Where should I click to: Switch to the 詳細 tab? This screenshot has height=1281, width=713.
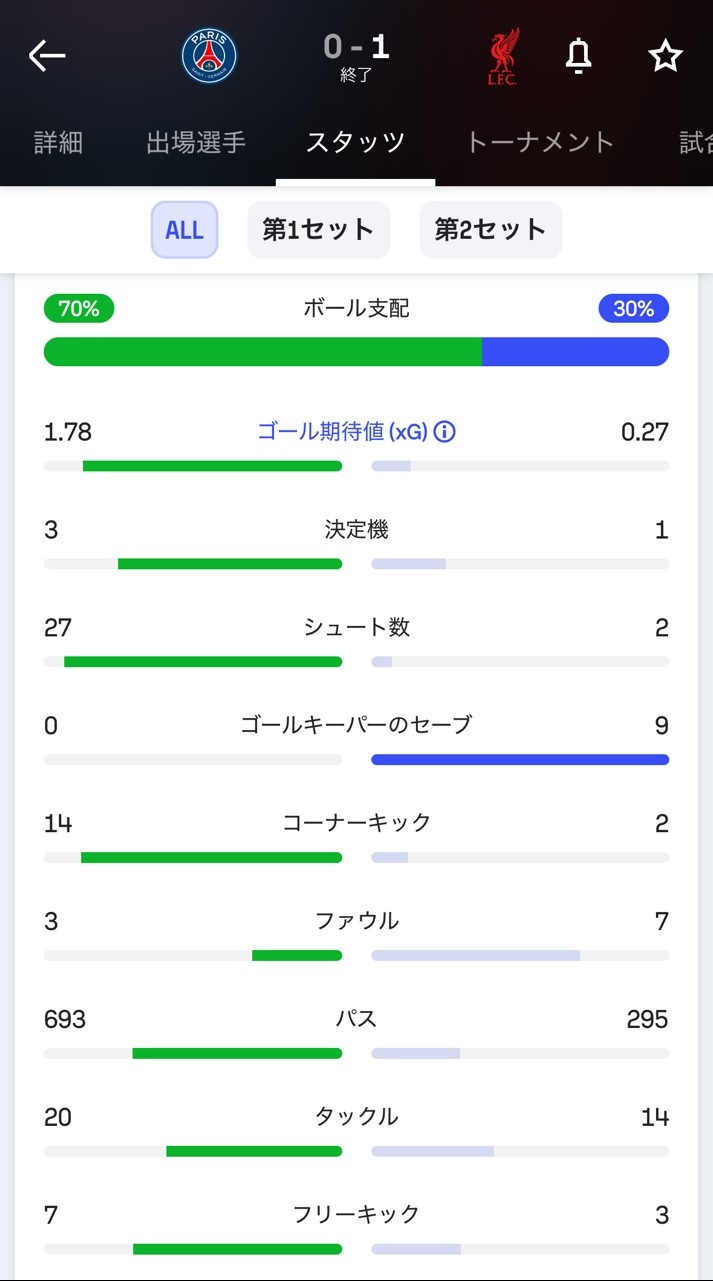[58, 142]
